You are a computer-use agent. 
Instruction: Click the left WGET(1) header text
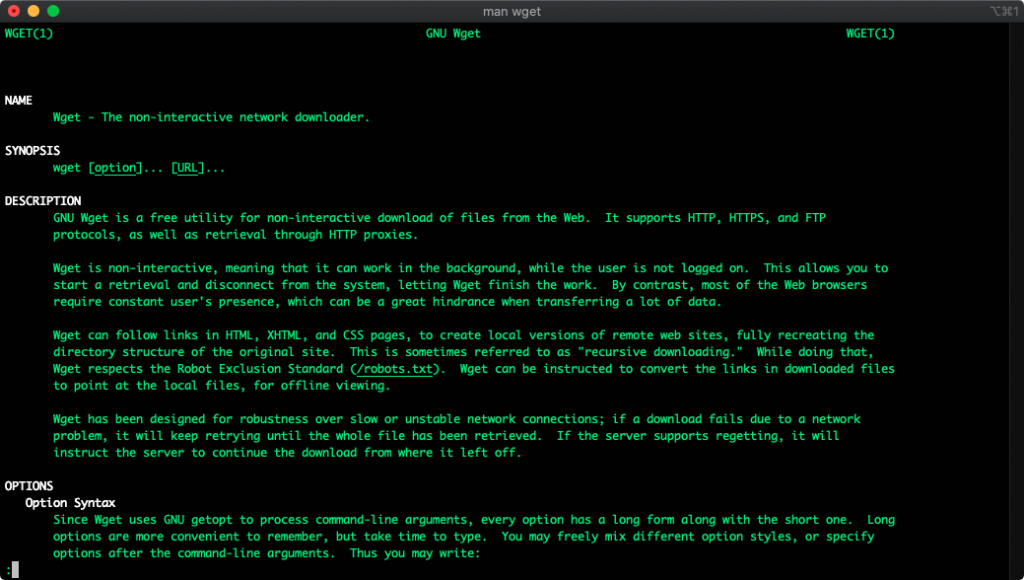click(29, 33)
